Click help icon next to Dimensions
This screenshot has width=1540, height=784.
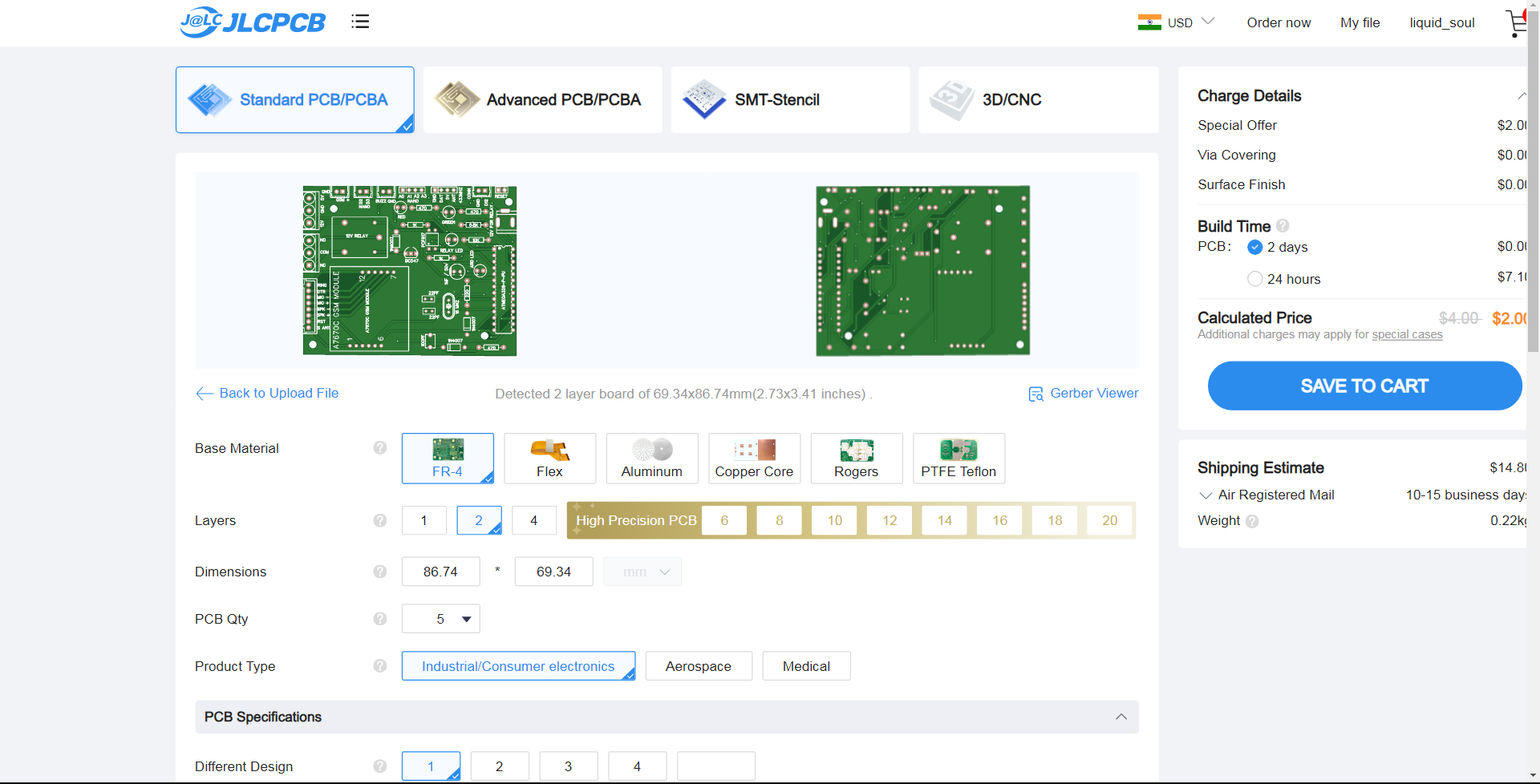pyautogui.click(x=380, y=572)
